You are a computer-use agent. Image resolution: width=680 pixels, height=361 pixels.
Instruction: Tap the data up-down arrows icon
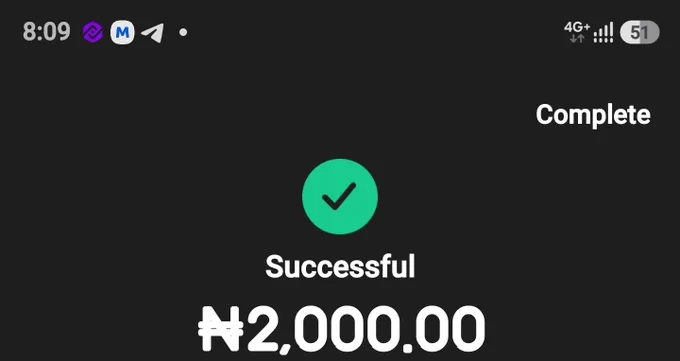[577, 38]
